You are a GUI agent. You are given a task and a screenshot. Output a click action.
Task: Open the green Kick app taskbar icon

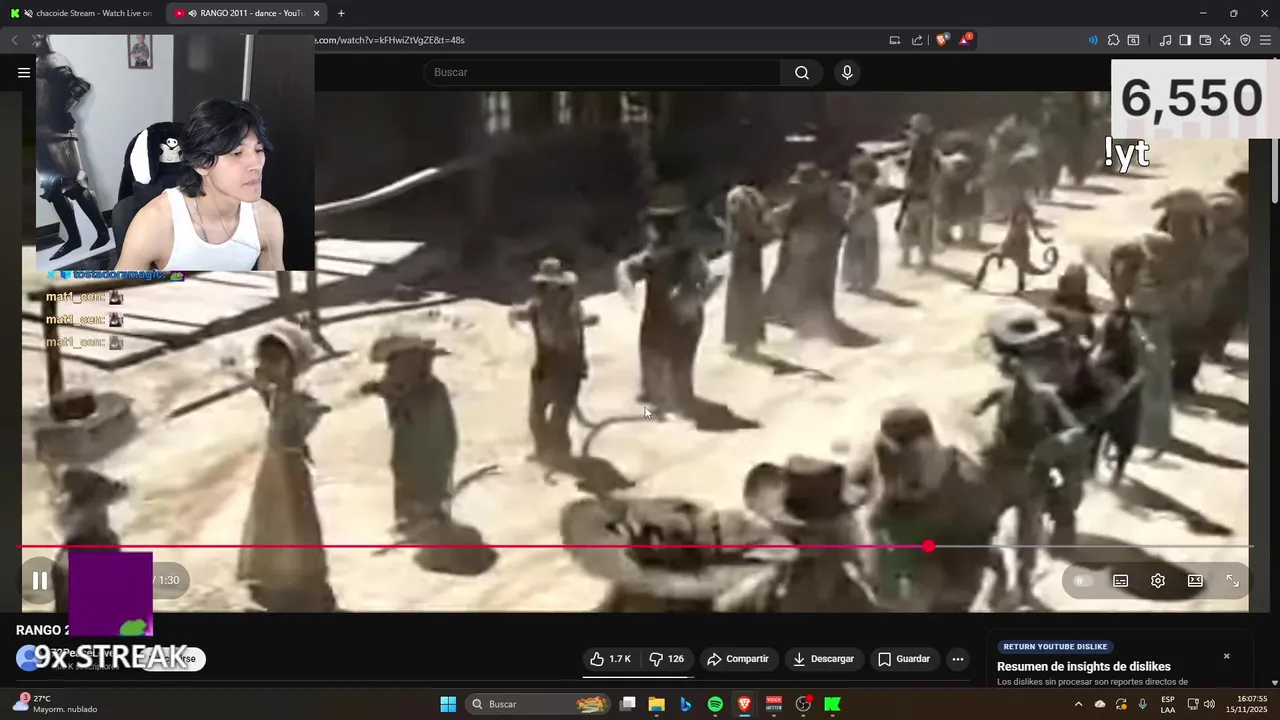pyautogui.click(x=832, y=704)
